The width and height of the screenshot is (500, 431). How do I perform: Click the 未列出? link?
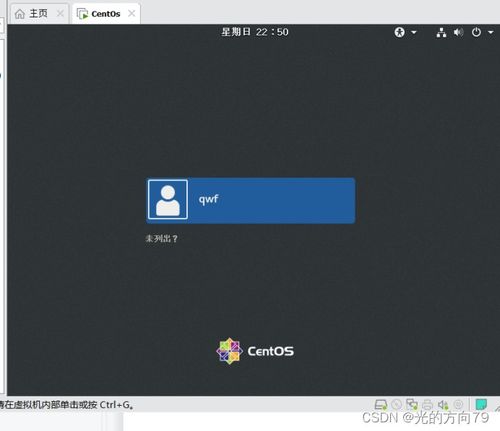tap(162, 239)
